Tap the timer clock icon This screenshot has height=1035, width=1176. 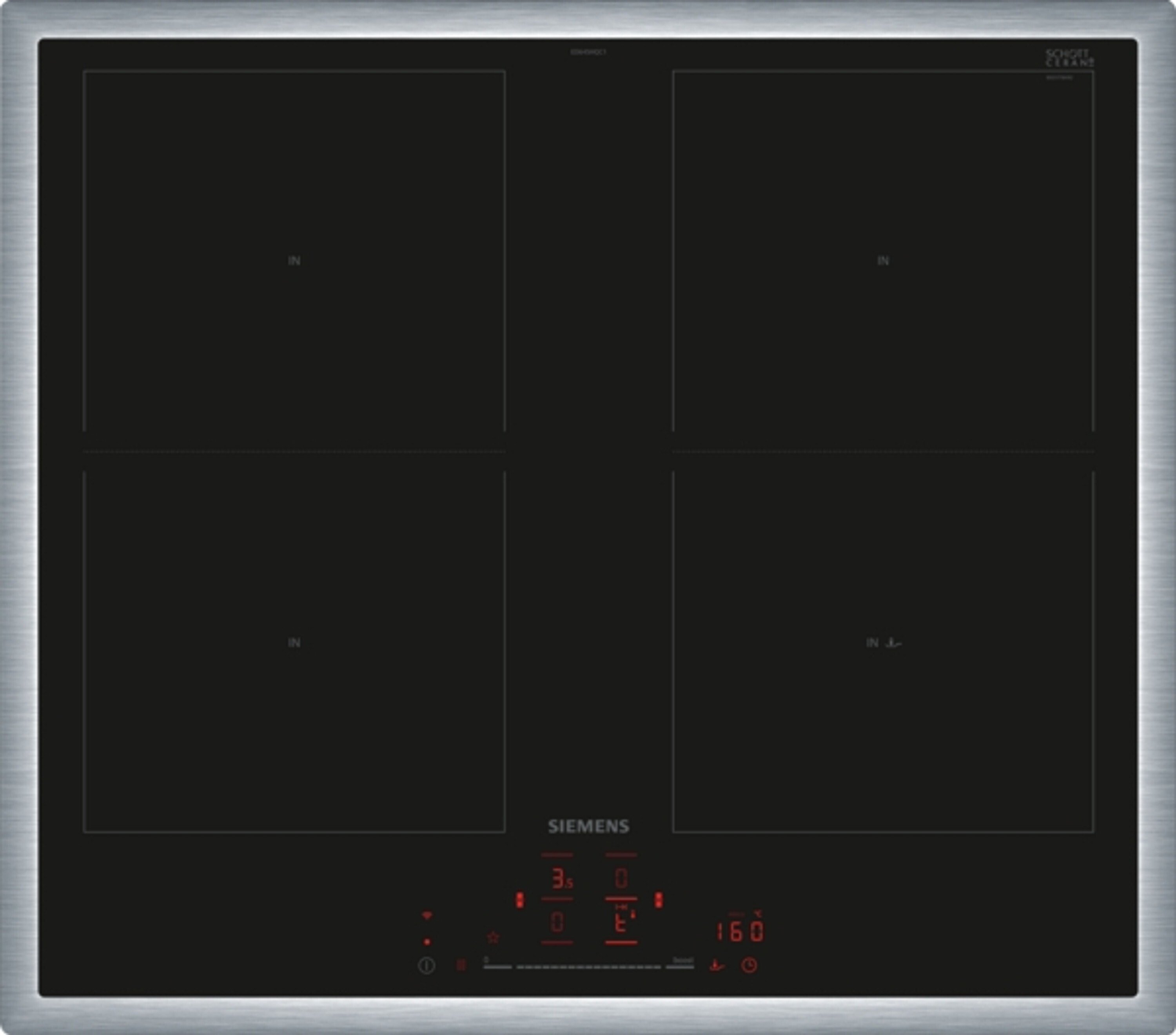tap(748, 965)
